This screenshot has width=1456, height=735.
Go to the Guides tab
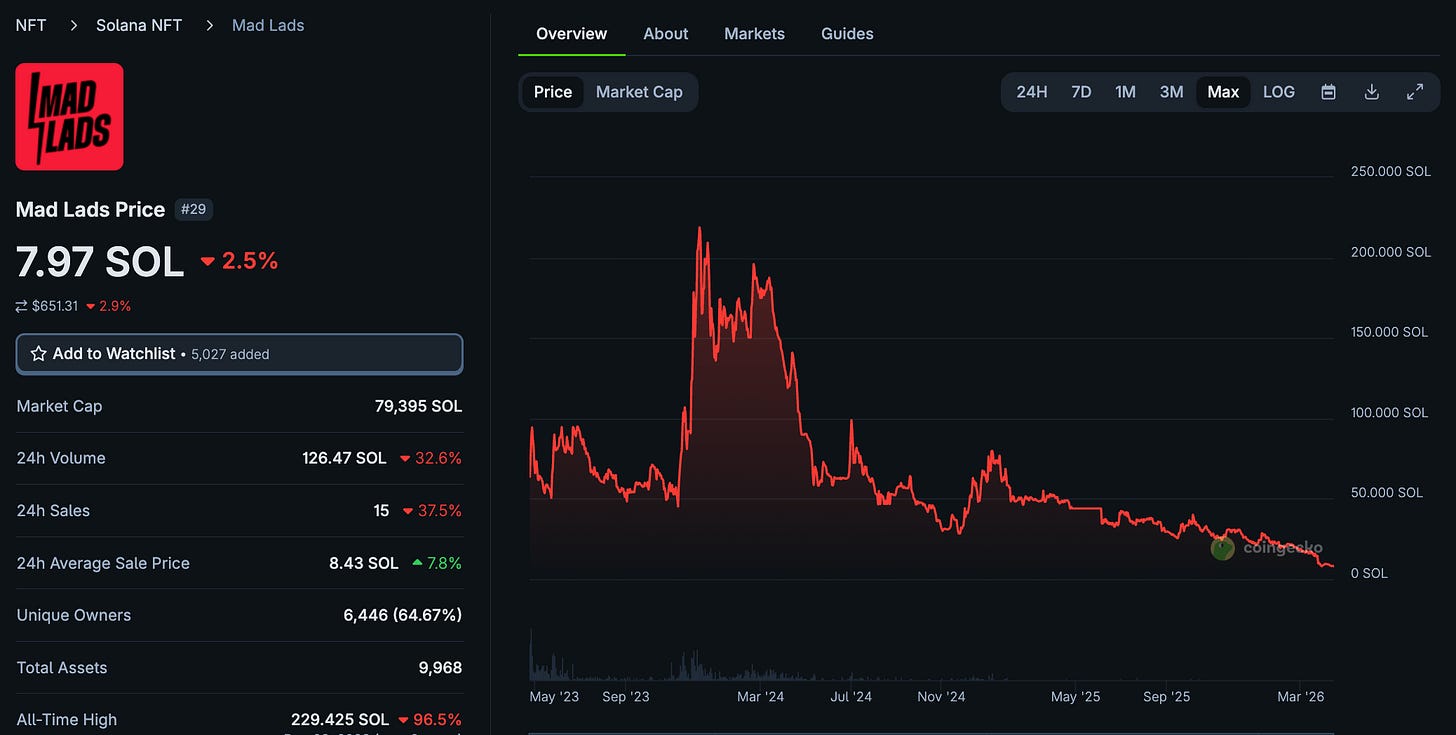click(847, 34)
